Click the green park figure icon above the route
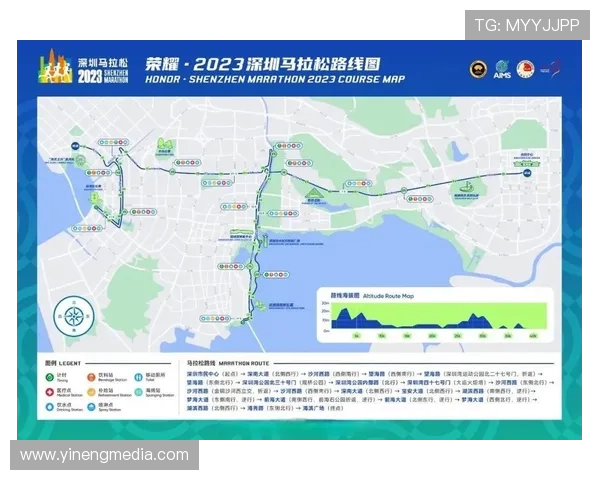Image resolution: width=600 pixels, height=480 pixels. (x=165, y=144)
